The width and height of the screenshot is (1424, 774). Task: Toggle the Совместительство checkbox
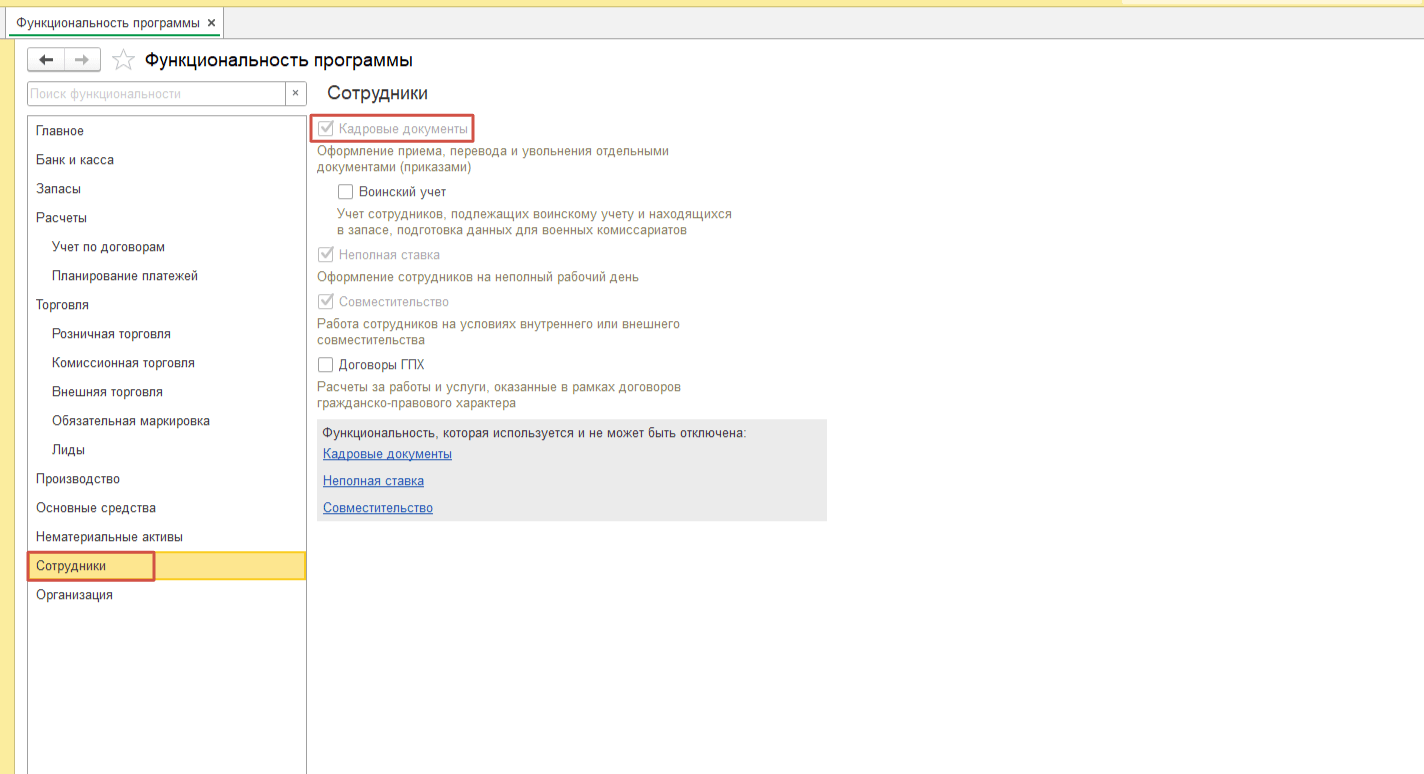325,302
